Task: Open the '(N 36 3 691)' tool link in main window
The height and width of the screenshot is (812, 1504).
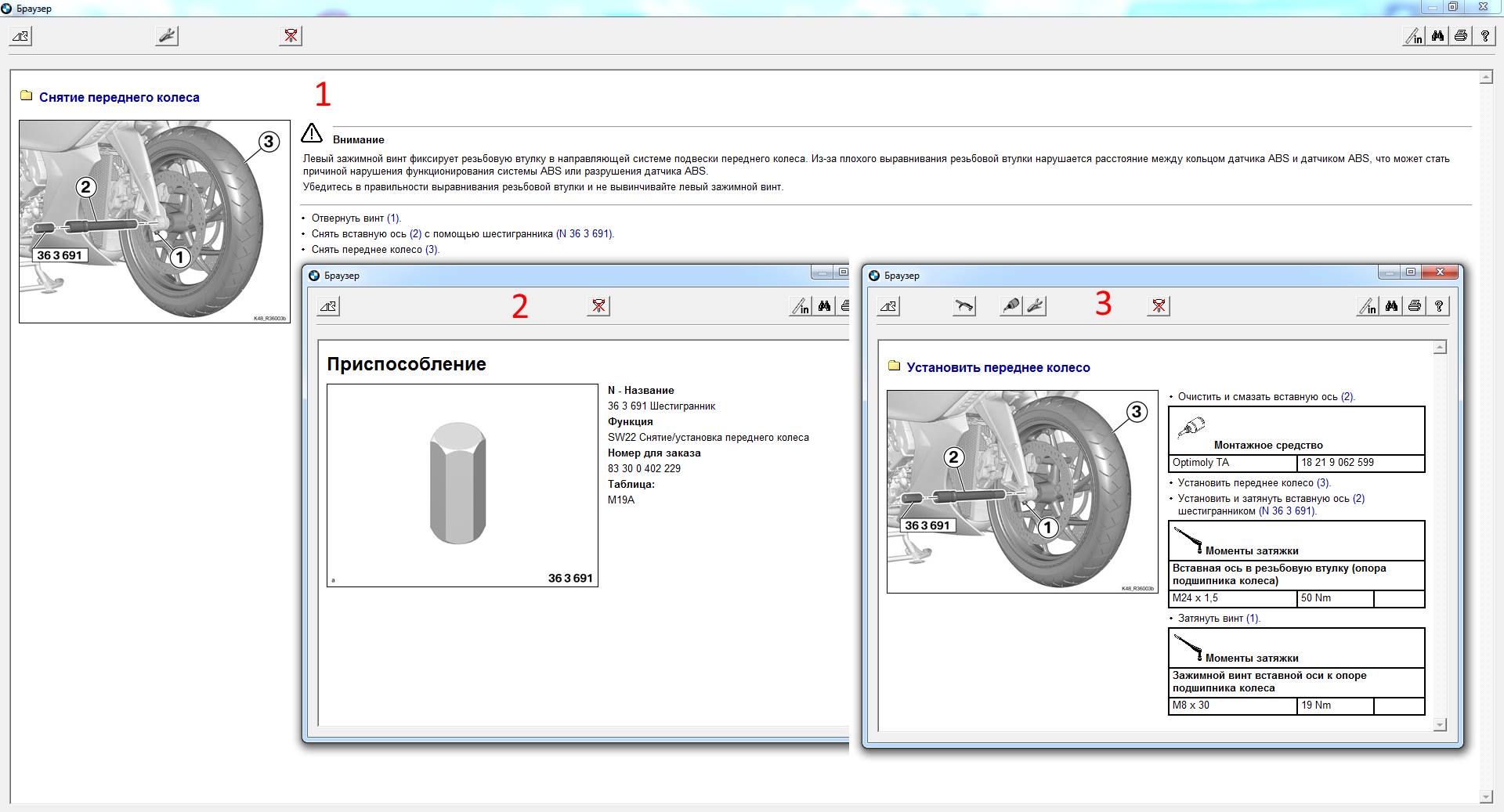Action: [584, 234]
